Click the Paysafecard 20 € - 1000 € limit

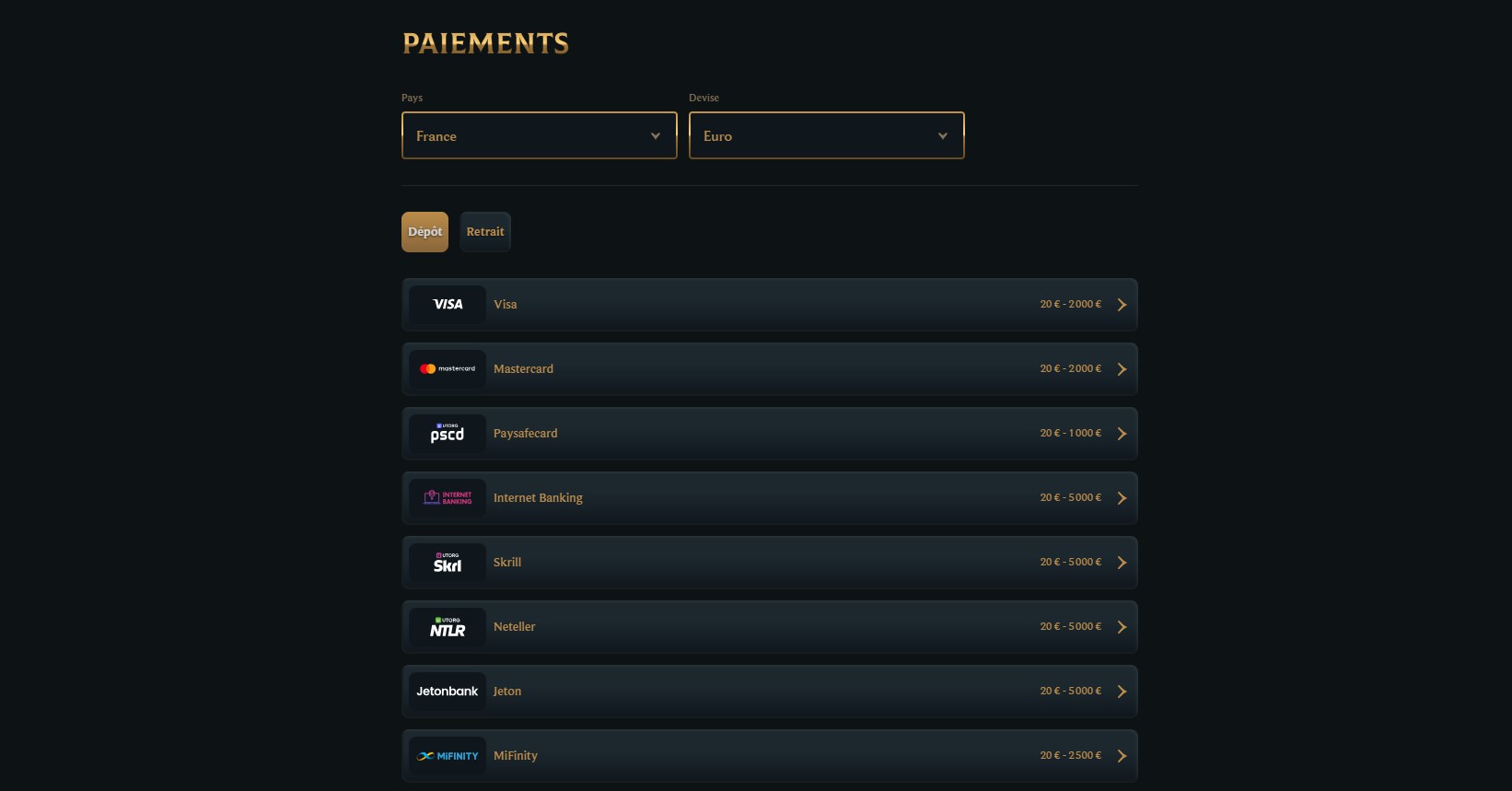[1070, 434]
